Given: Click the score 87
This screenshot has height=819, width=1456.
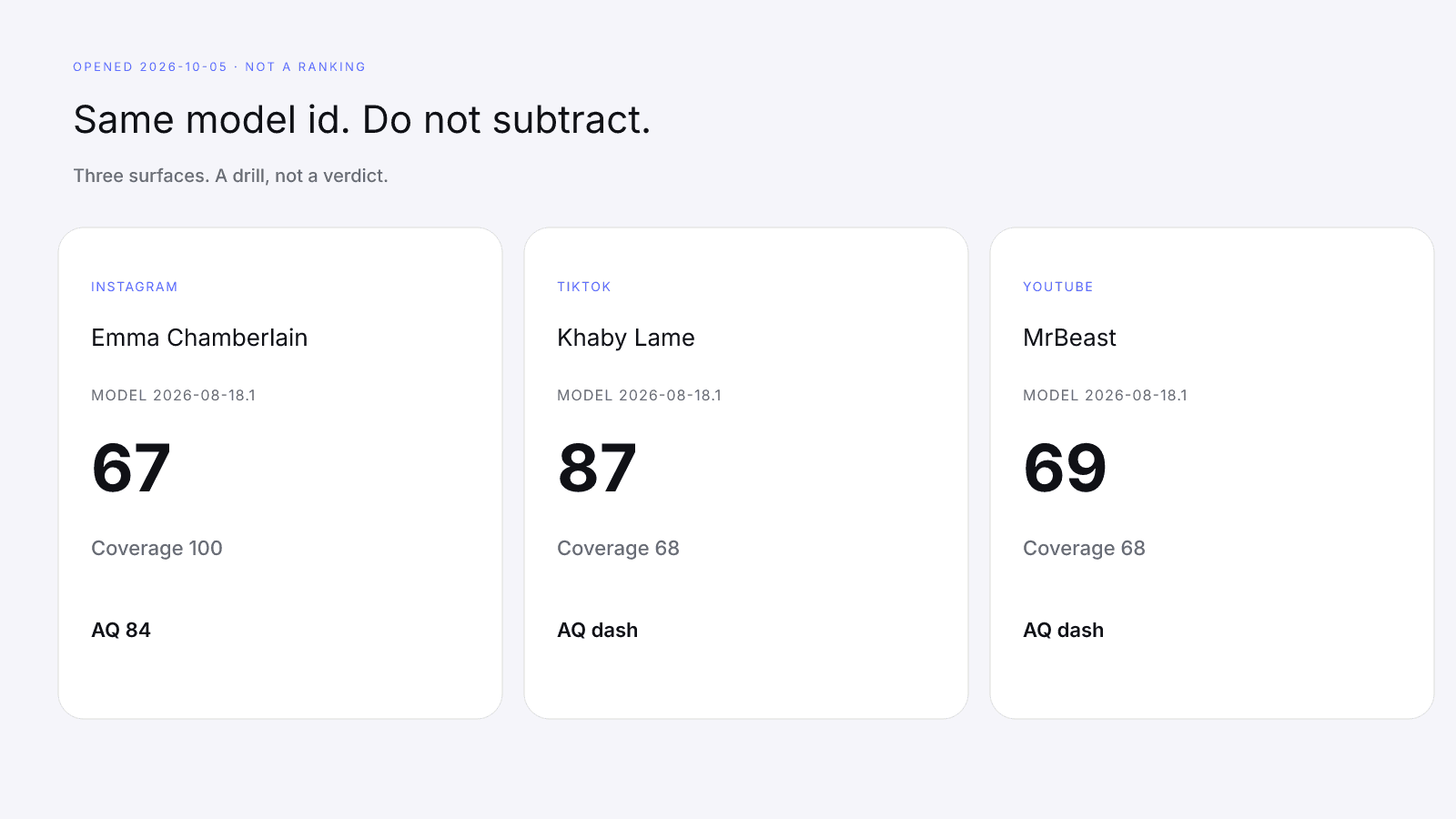Looking at the screenshot, I should [x=597, y=468].
